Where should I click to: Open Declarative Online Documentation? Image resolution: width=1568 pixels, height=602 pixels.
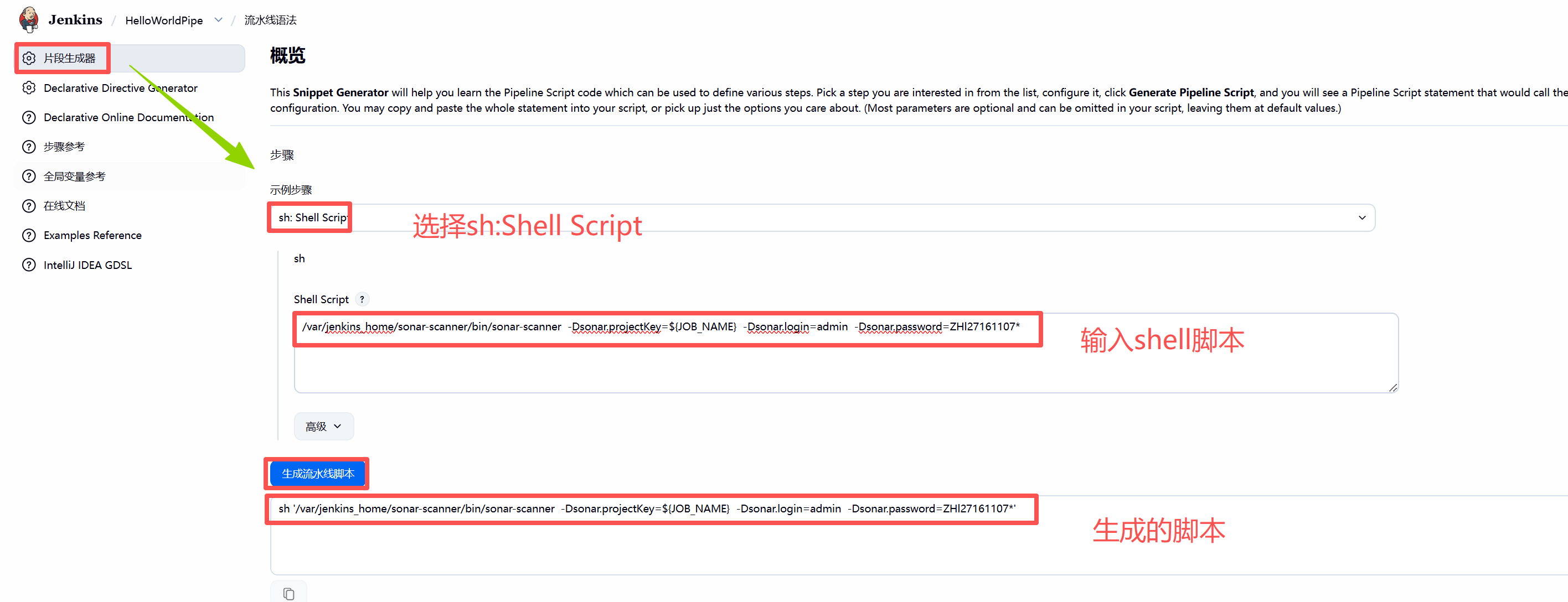(128, 117)
